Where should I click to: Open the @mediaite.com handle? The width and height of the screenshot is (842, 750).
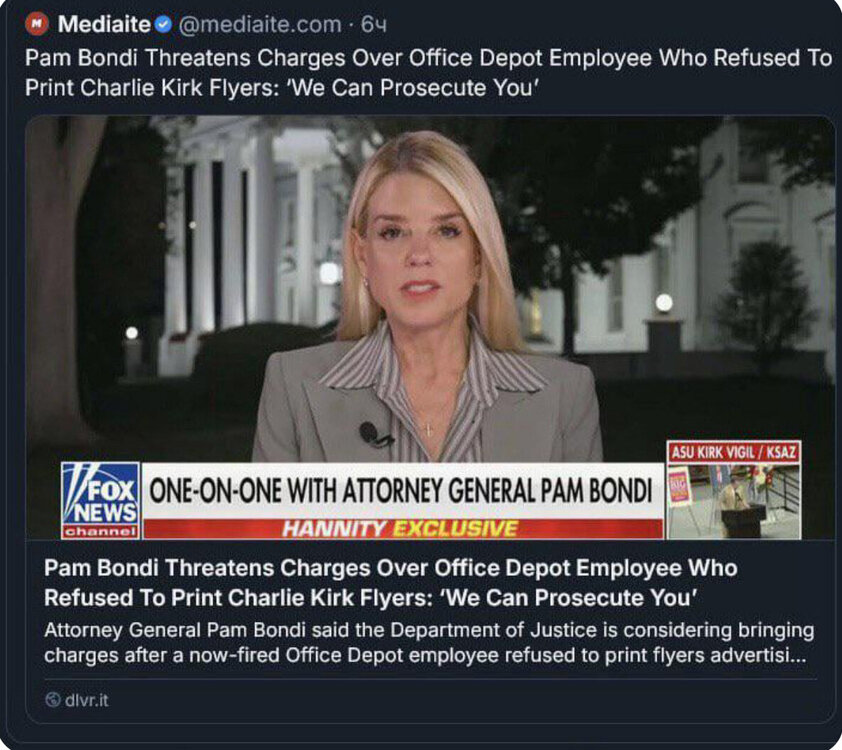(259, 24)
